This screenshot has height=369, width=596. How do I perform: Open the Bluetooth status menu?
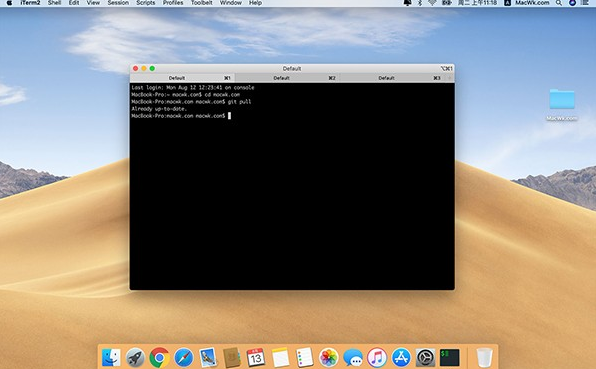420,3
